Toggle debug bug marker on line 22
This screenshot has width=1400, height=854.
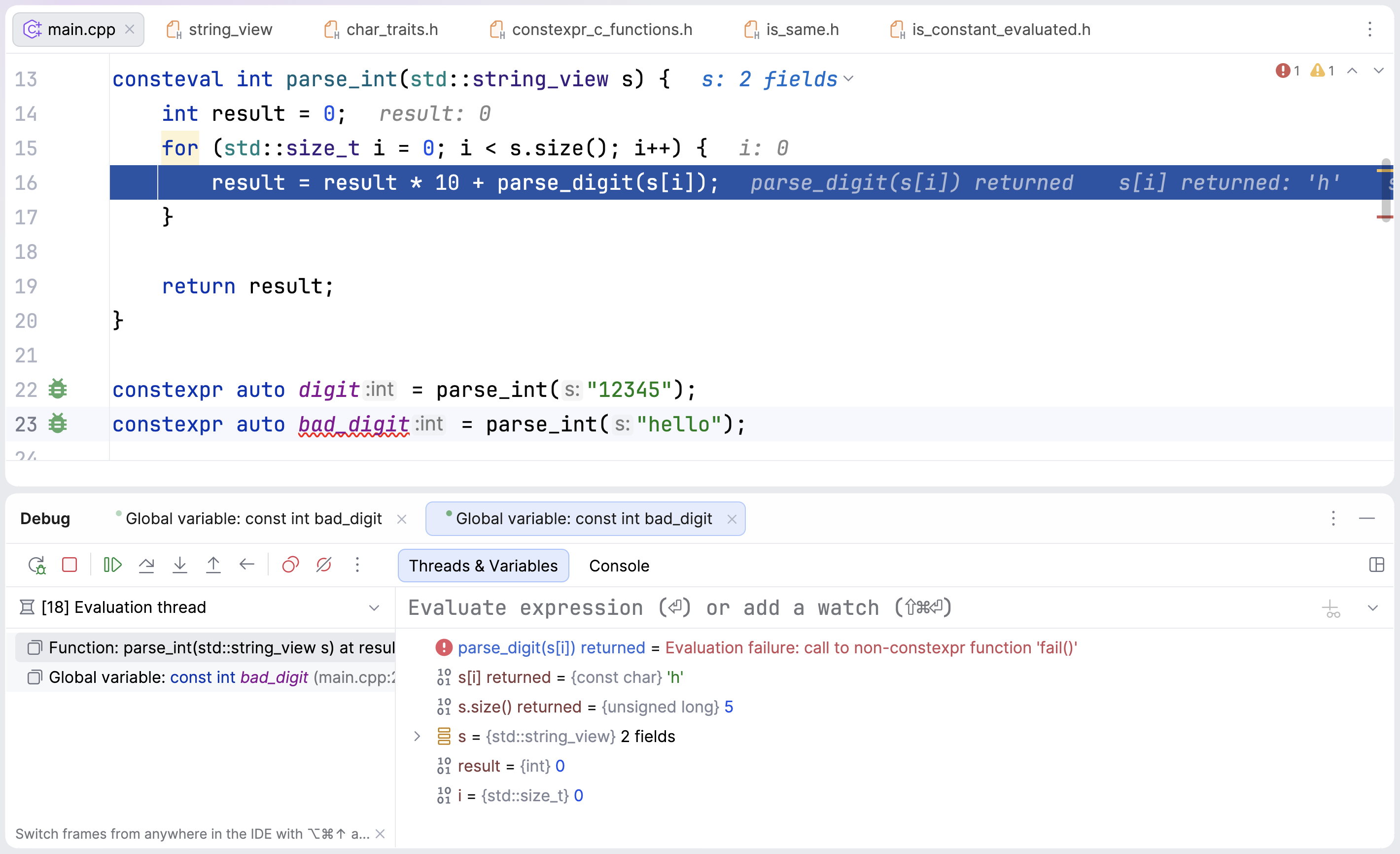tap(57, 390)
